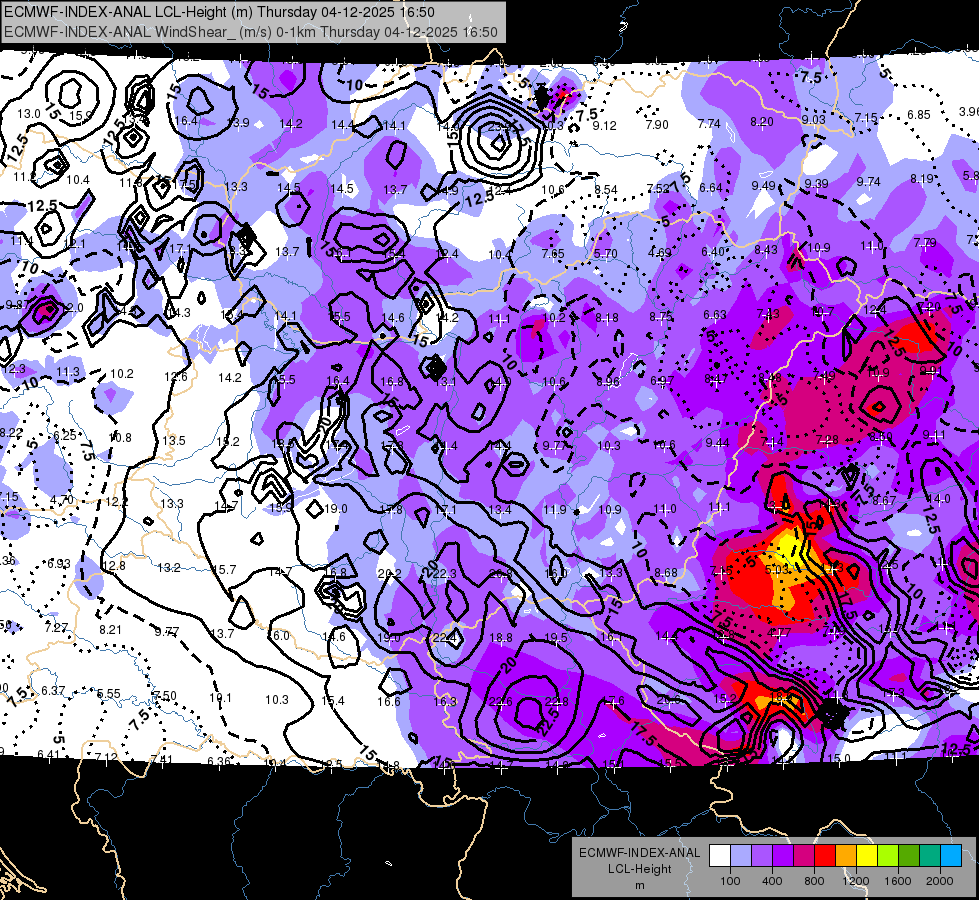Click the legend tick label '800'

[814, 881]
